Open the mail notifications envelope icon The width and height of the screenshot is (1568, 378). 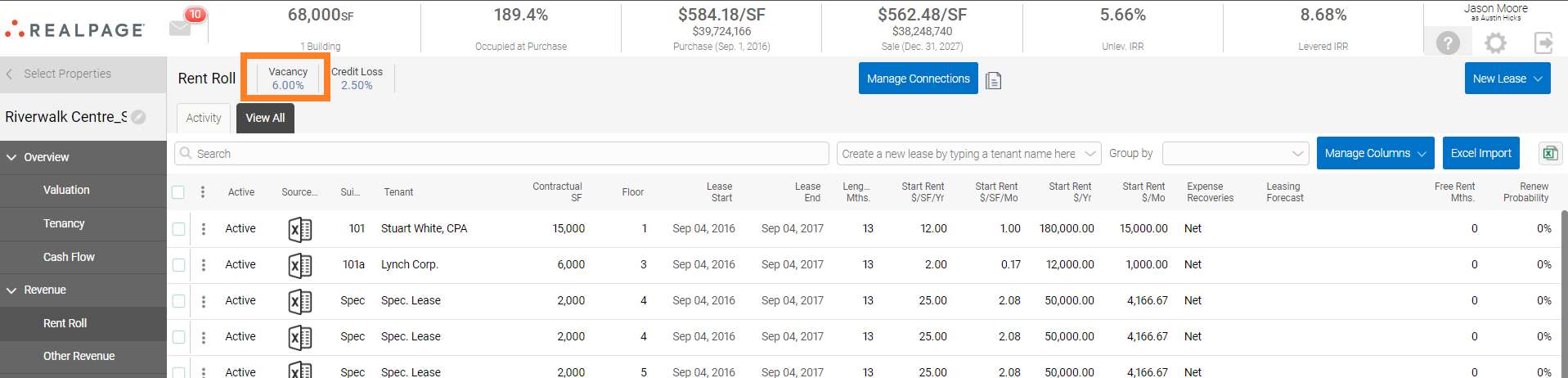181,28
